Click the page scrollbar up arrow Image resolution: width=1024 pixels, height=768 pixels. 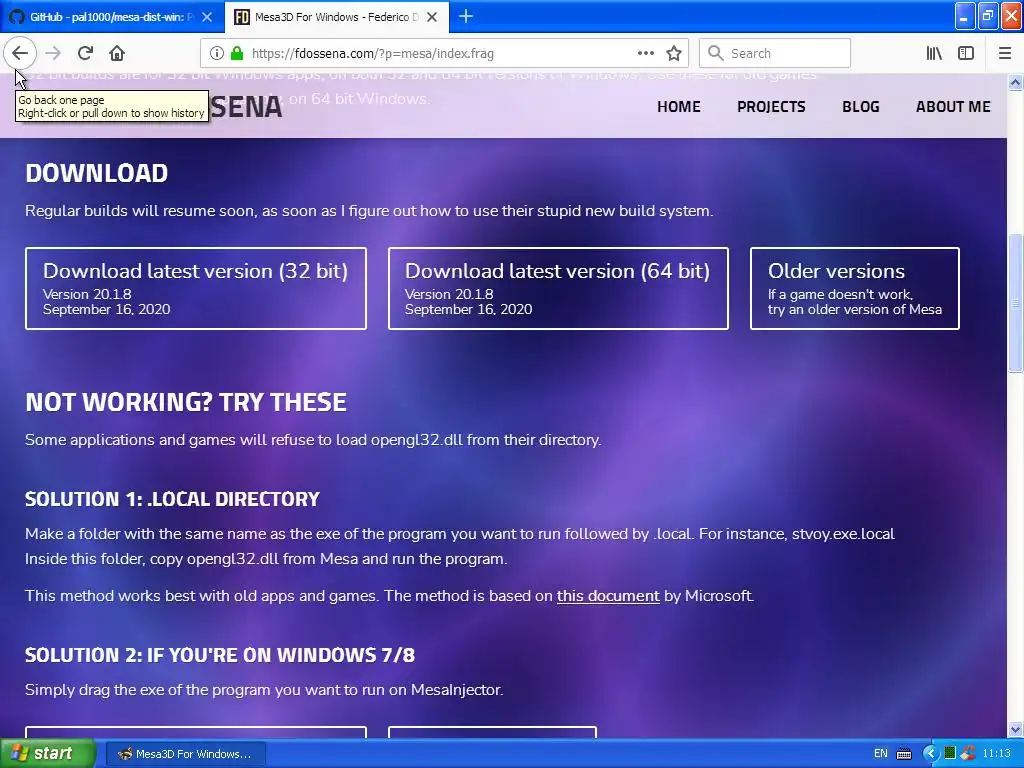pos(1015,82)
